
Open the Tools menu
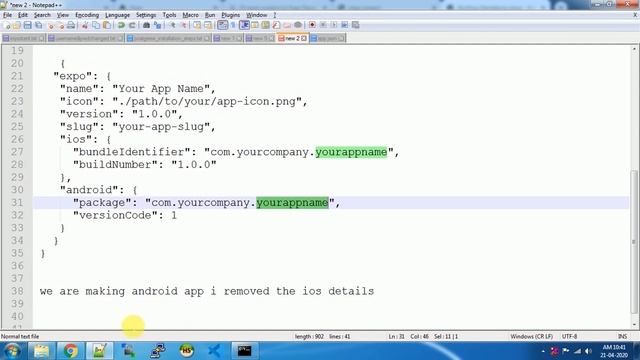[169, 15]
